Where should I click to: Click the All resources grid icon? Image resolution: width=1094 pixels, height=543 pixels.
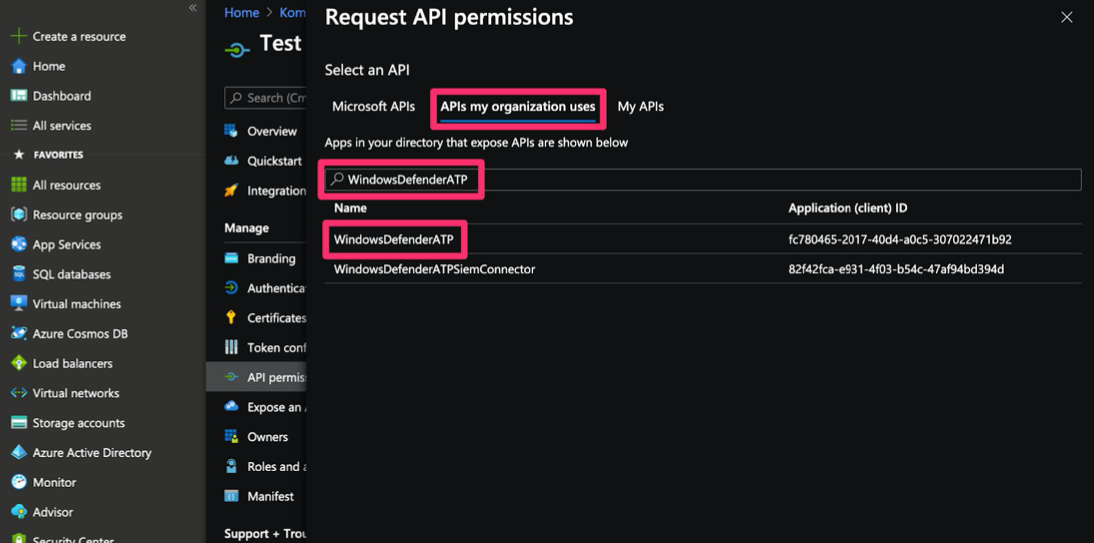coord(19,185)
